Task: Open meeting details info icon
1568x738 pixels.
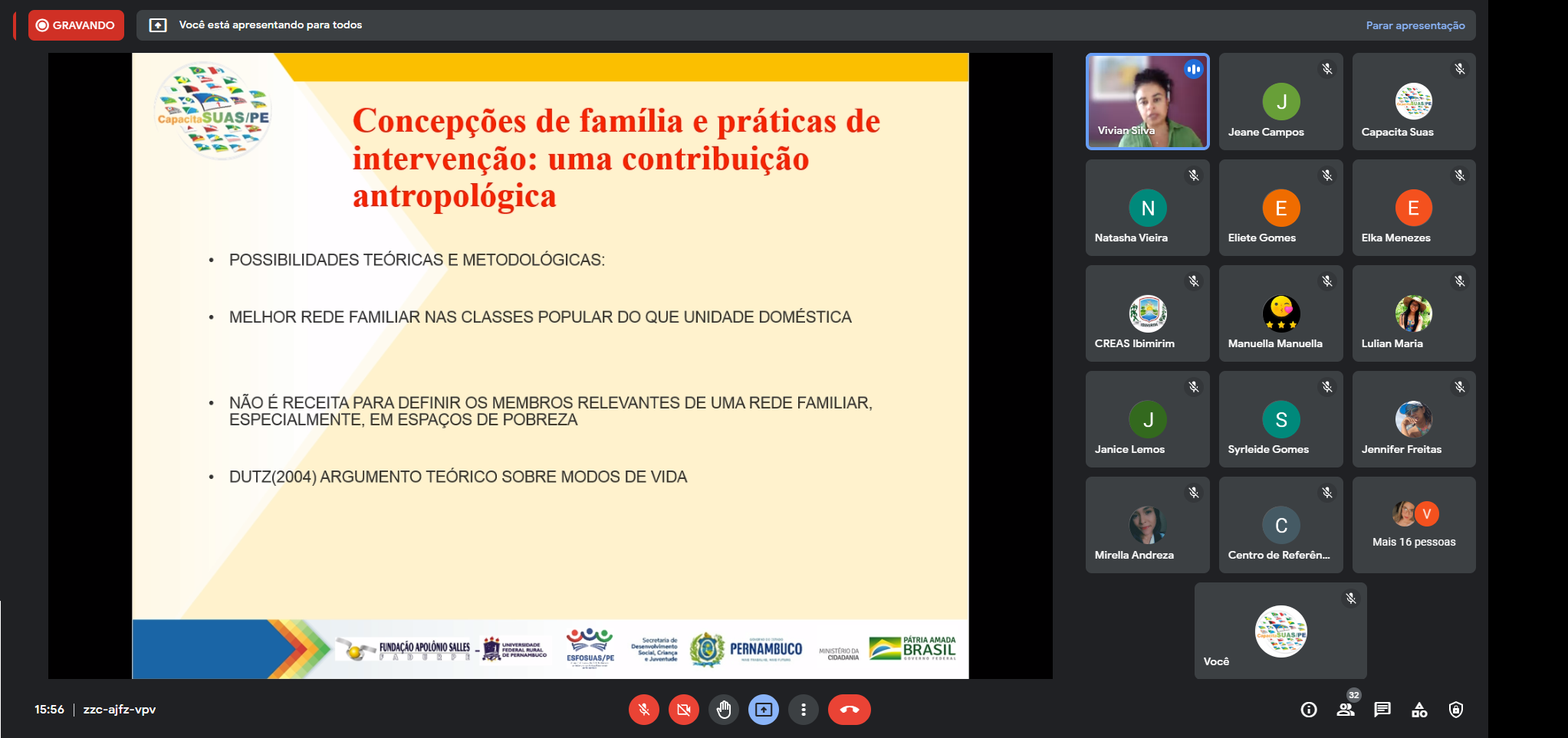Action: pyautogui.click(x=1309, y=710)
